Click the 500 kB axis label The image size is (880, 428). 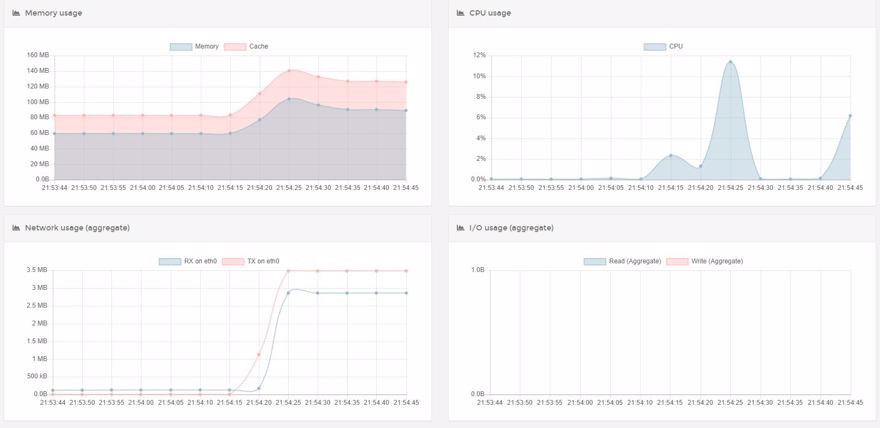point(37,376)
